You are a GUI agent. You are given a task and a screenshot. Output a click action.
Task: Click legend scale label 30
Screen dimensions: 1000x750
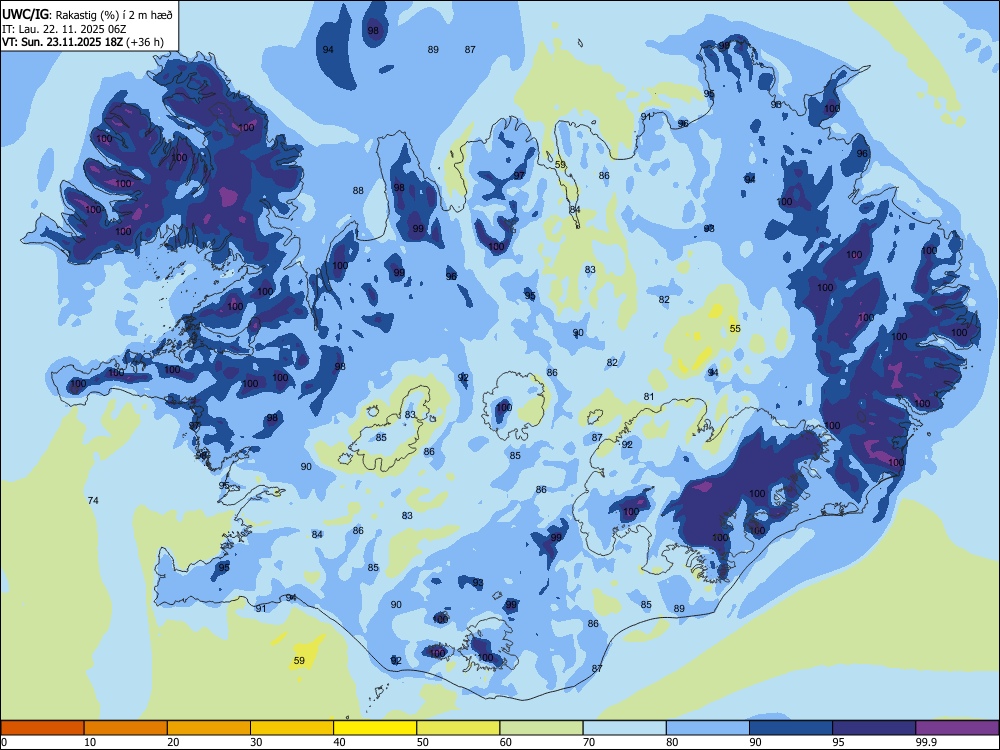point(256,742)
